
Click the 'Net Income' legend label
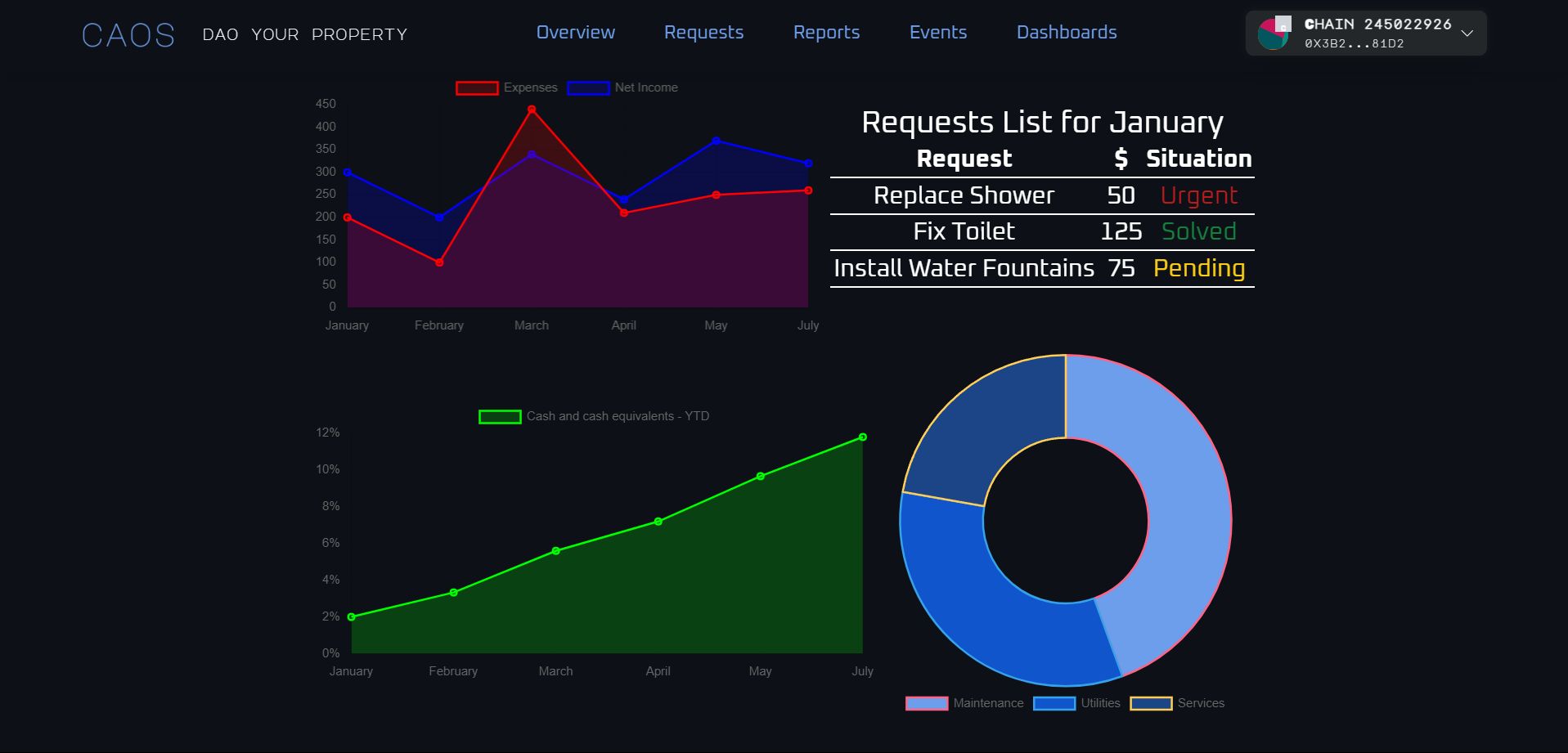click(646, 87)
